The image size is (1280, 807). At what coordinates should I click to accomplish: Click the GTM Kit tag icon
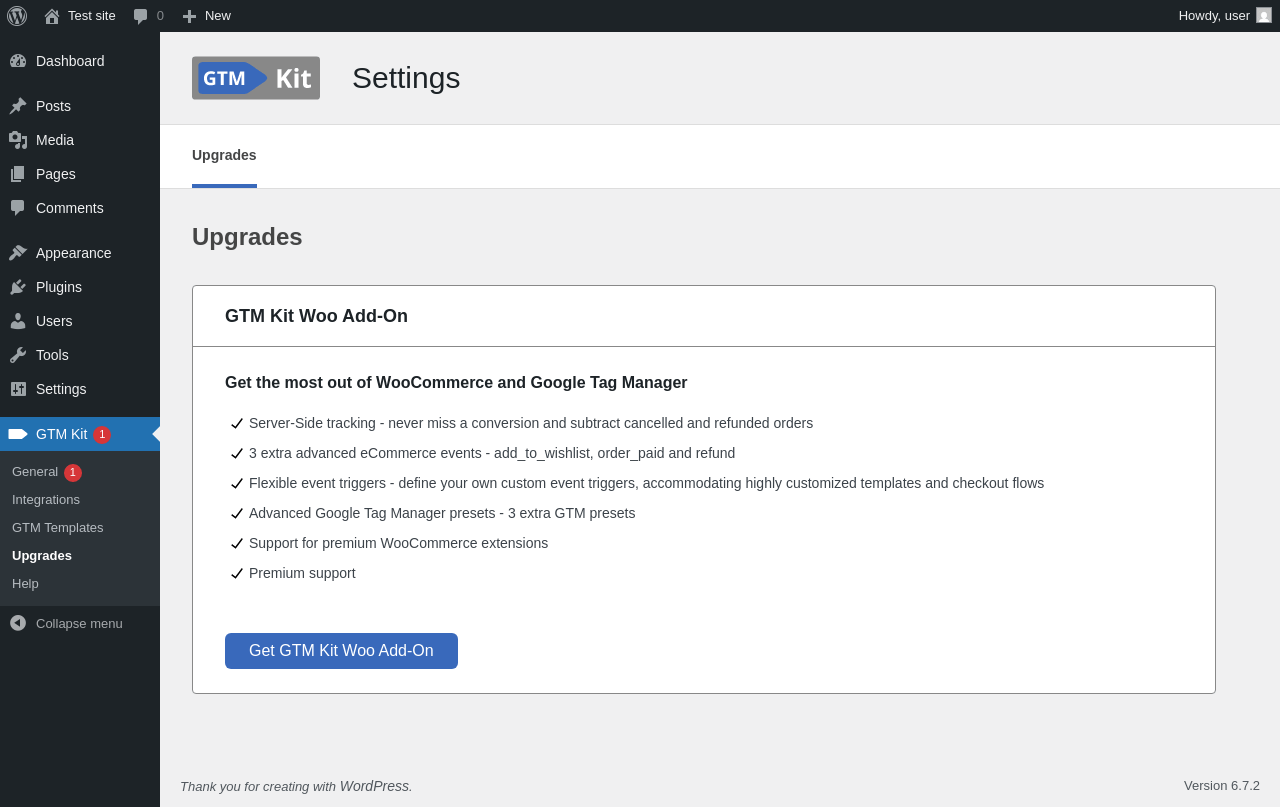(18, 434)
